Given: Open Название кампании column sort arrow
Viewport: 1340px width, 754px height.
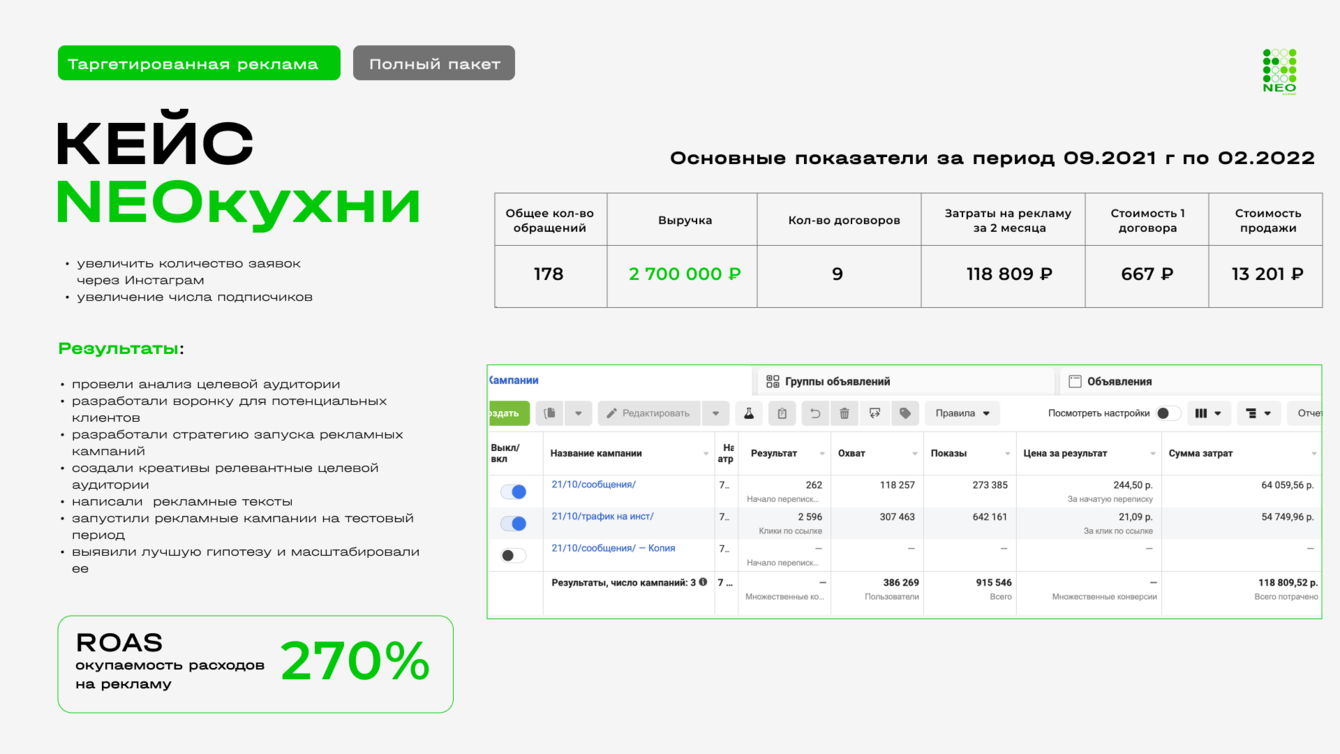Looking at the screenshot, I should [x=706, y=454].
